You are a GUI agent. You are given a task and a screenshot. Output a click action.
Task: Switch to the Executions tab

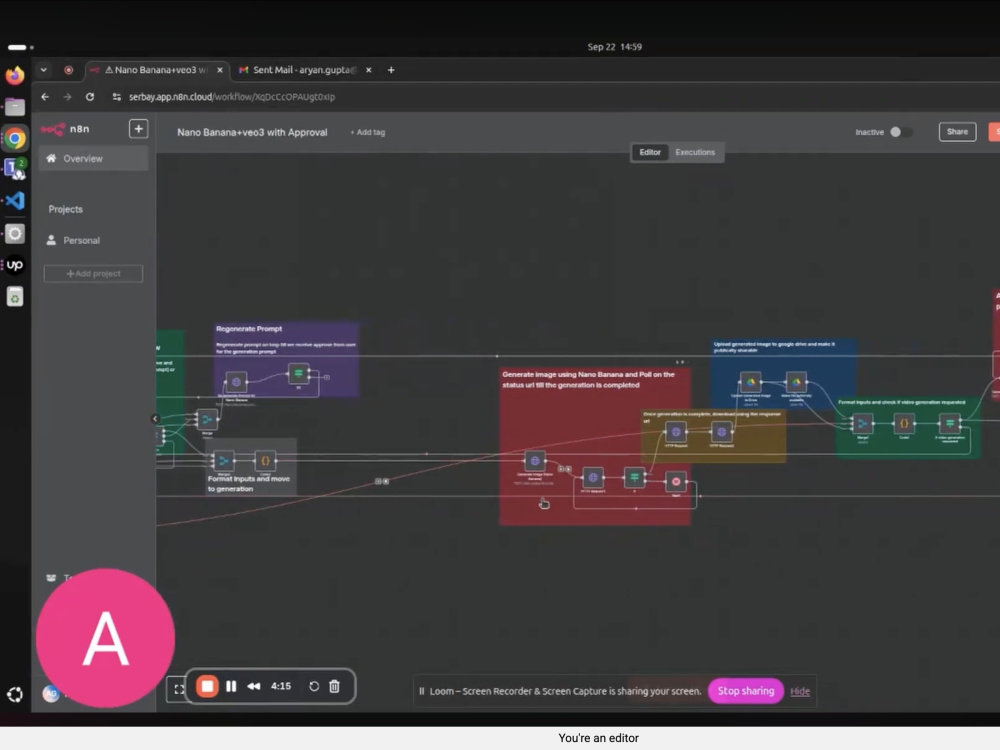click(x=695, y=152)
